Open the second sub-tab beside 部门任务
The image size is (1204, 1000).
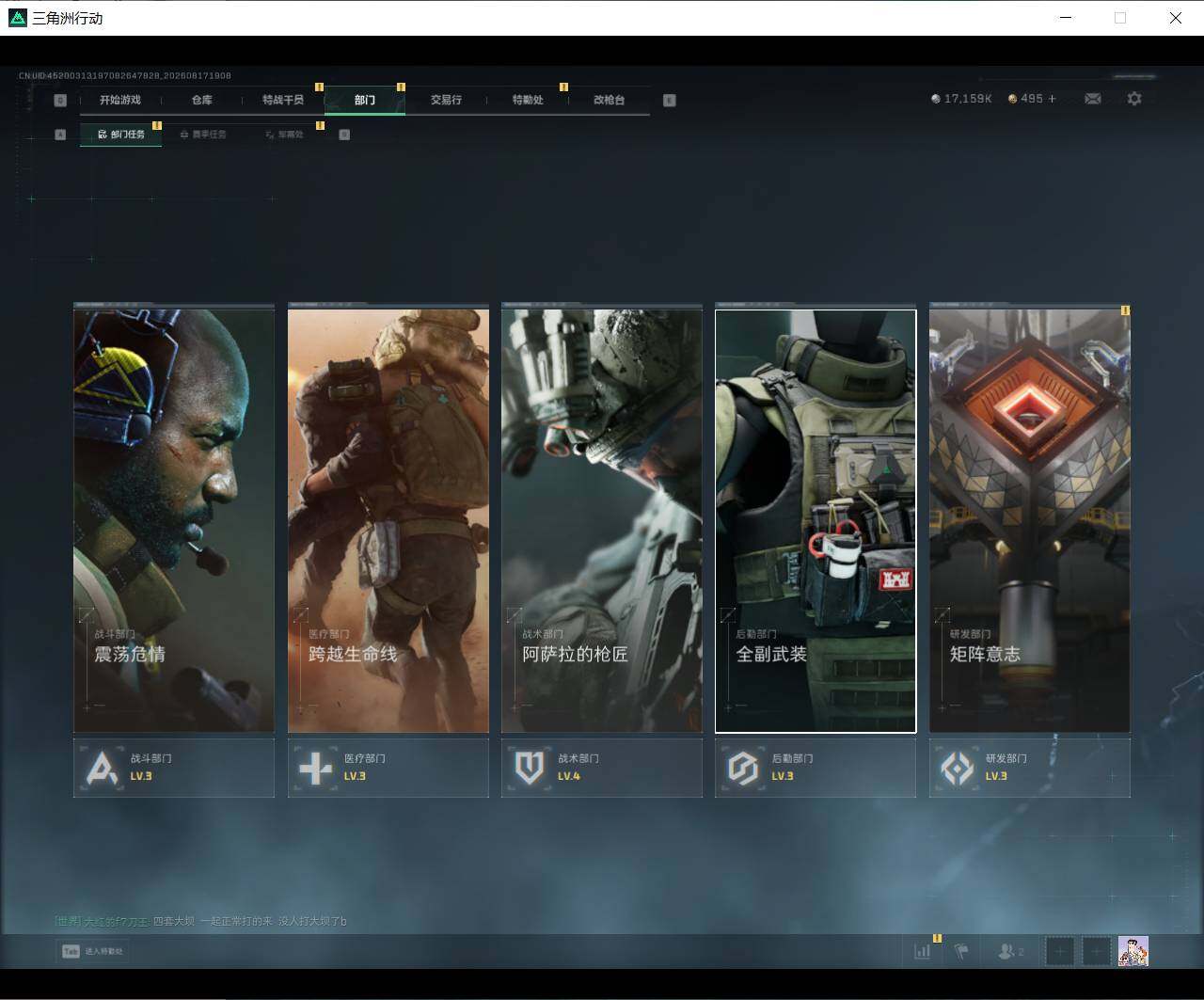[203, 135]
